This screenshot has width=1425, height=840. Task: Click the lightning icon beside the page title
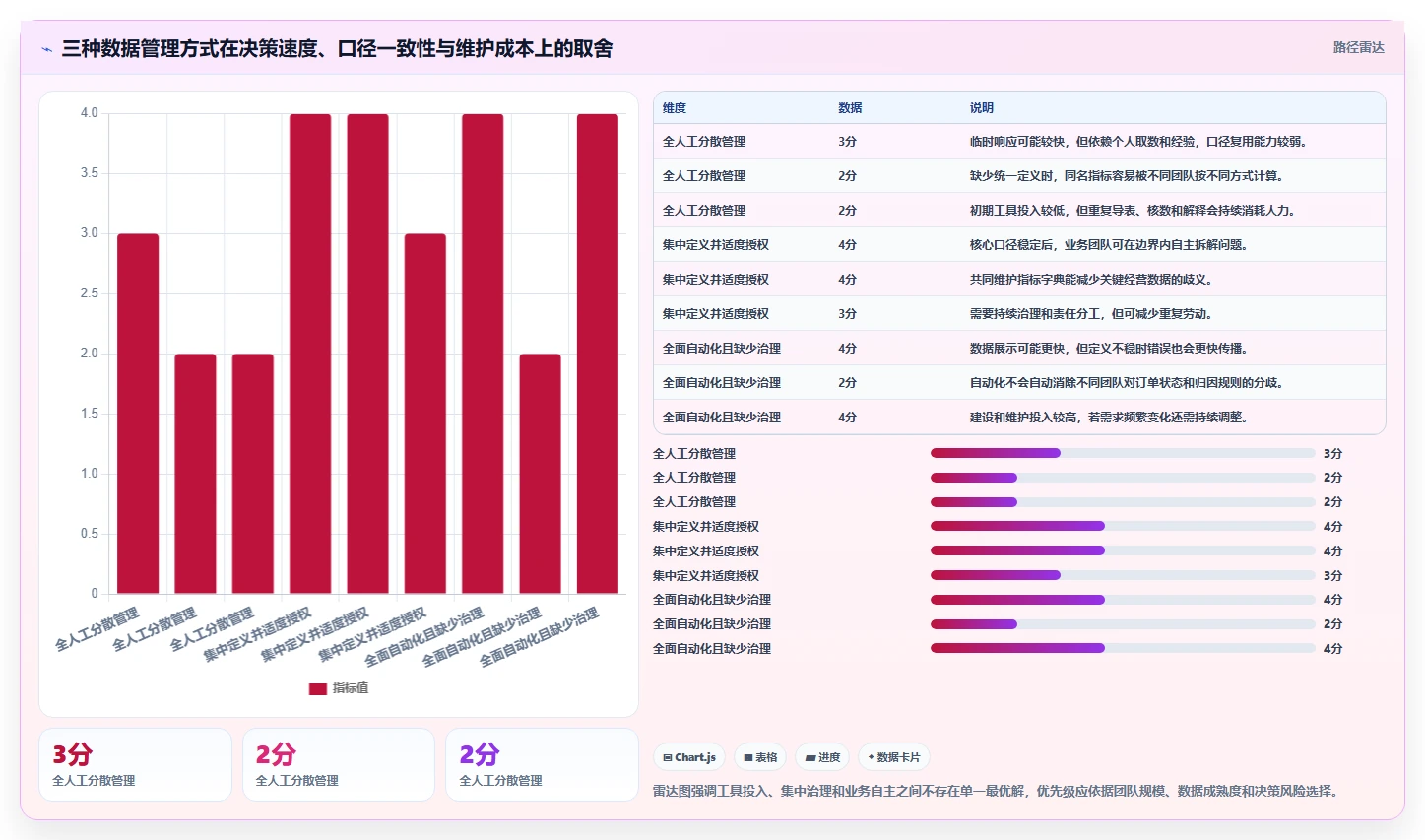[x=46, y=49]
